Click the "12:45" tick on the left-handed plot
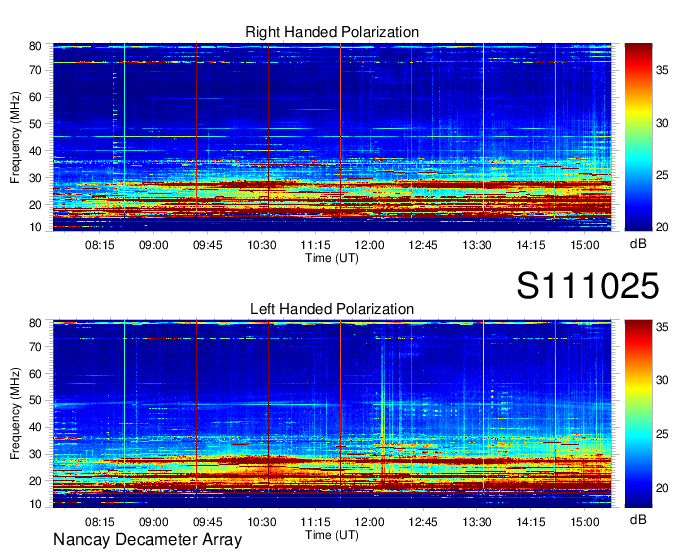Image resolution: width=680 pixels, height=552 pixels. 423,522
